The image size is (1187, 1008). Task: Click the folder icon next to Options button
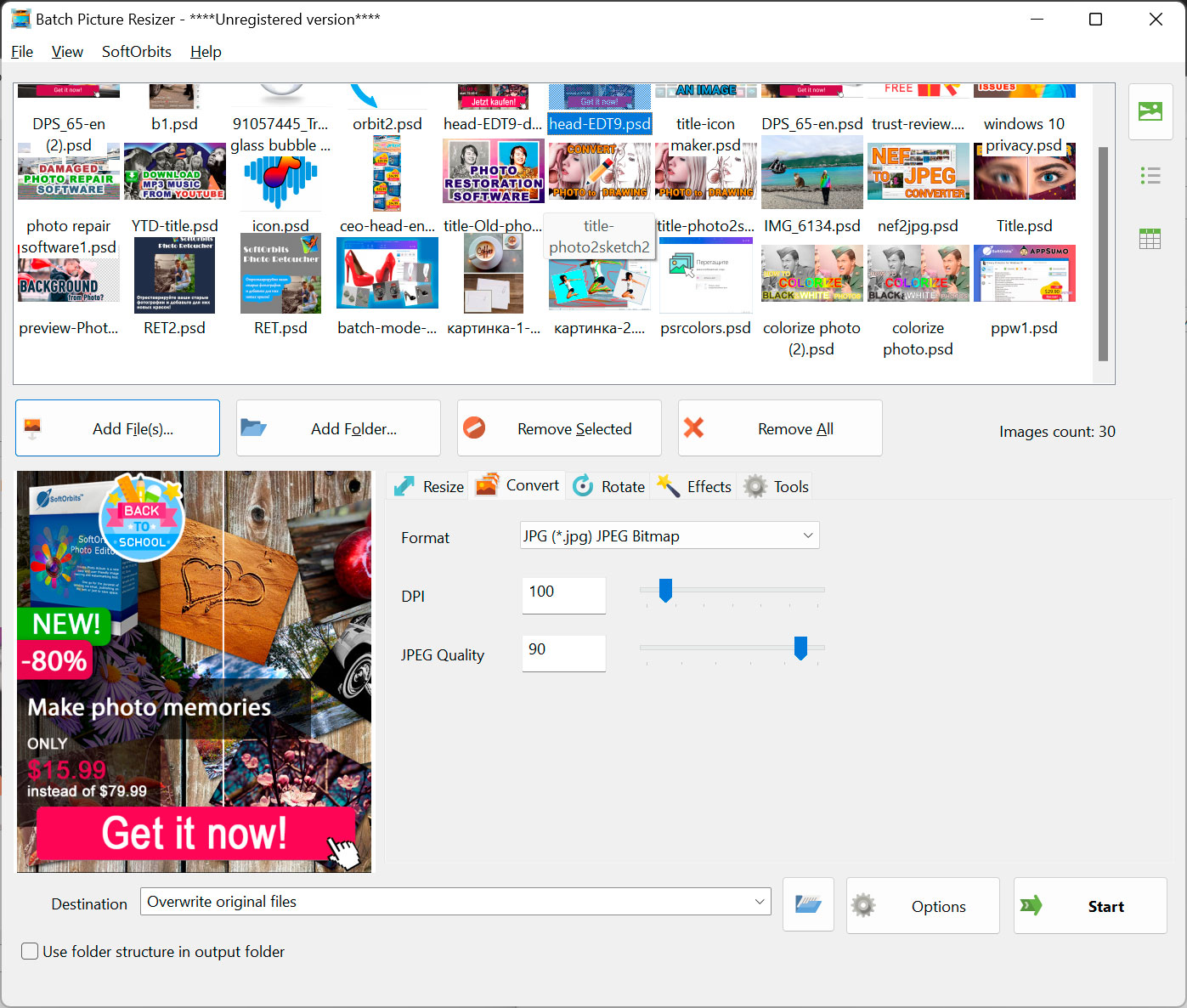pos(807,904)
